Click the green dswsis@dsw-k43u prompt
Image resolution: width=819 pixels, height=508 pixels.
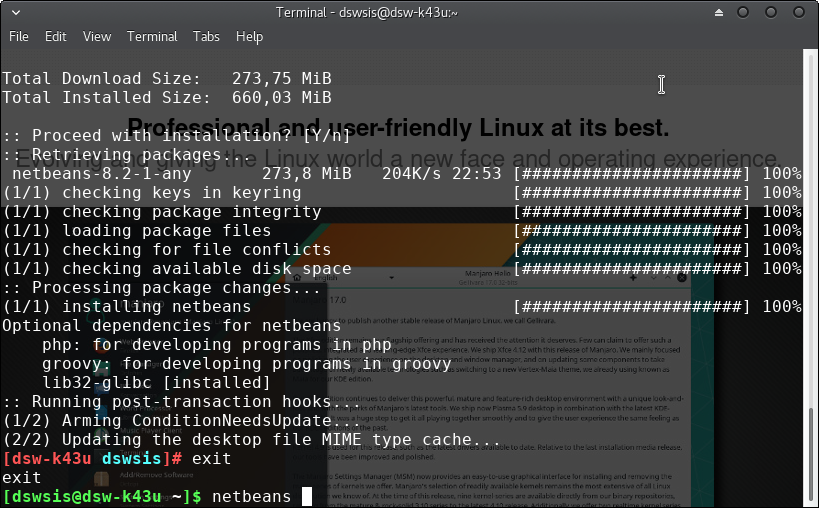tap(82, 497)
